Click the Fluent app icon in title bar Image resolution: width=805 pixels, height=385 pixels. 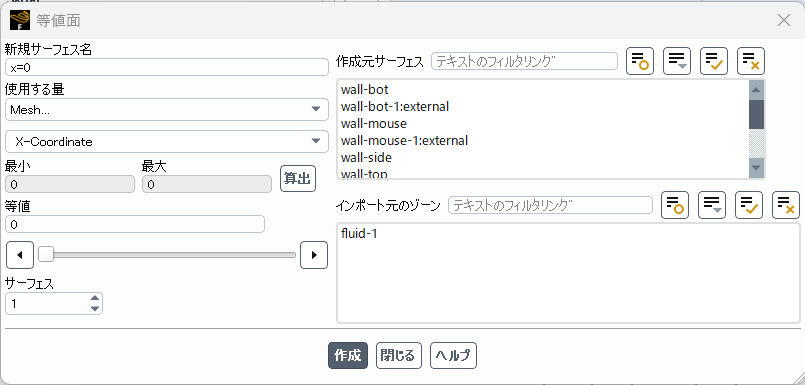[20, 20]
